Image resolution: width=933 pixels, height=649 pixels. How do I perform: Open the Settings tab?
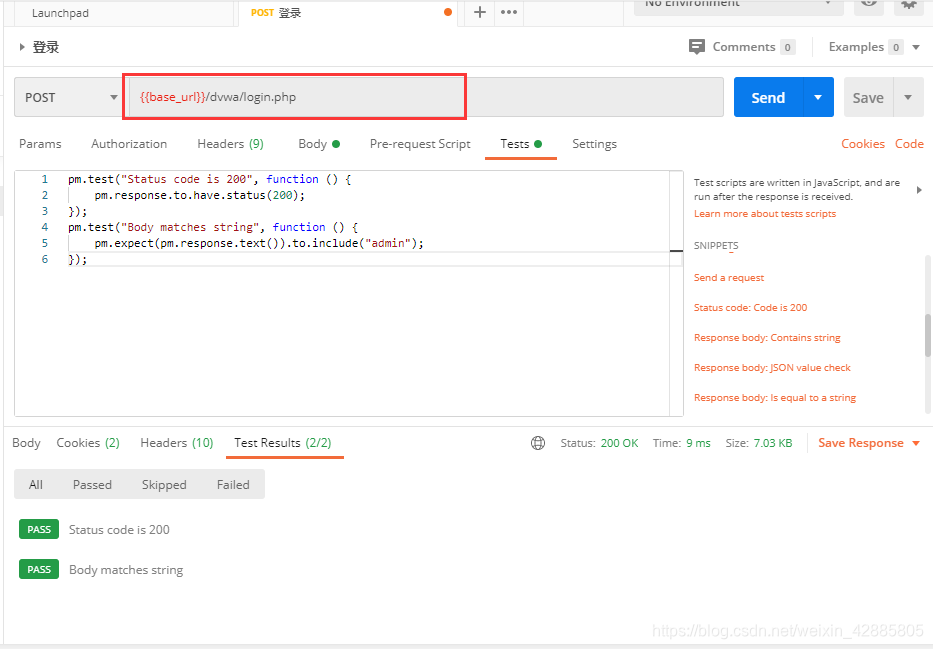[x=594, y=144]
